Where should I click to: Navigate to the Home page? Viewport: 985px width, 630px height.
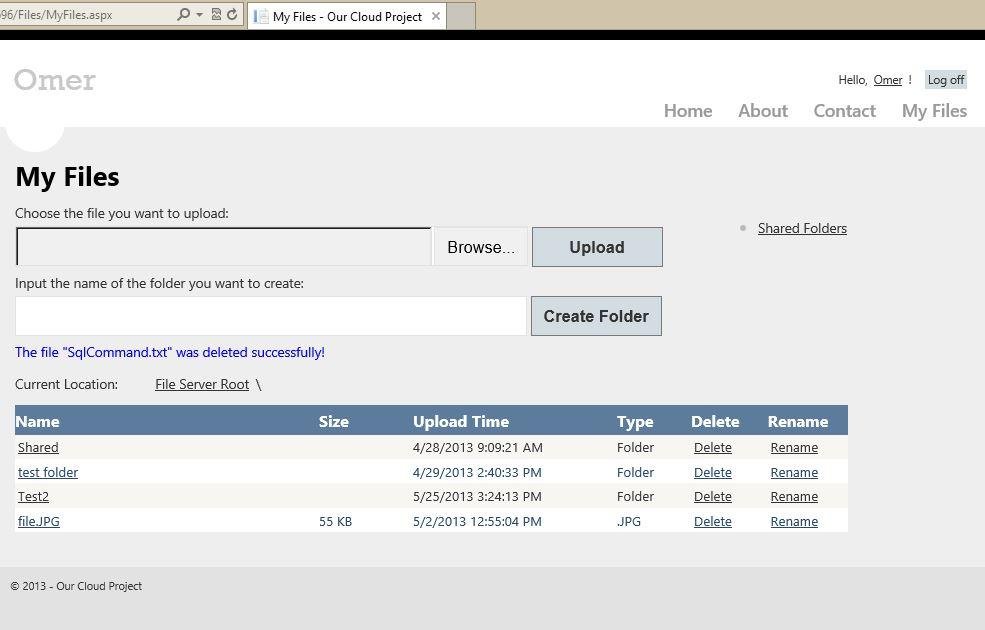coord(687,111)
